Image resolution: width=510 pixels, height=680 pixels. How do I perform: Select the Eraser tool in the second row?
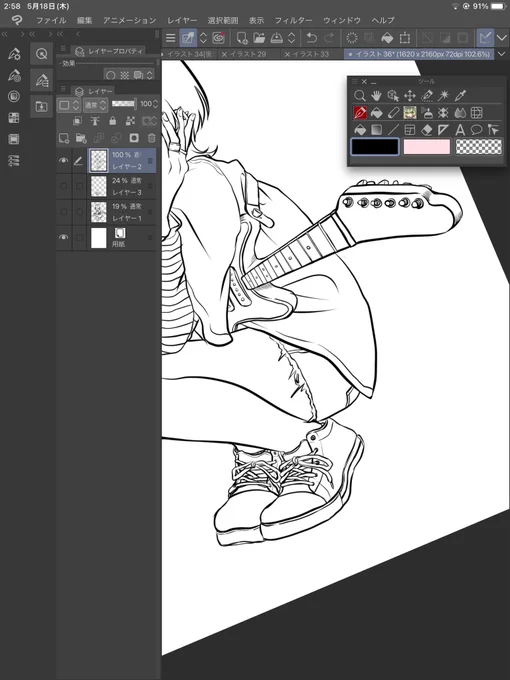tap(393, 113)
